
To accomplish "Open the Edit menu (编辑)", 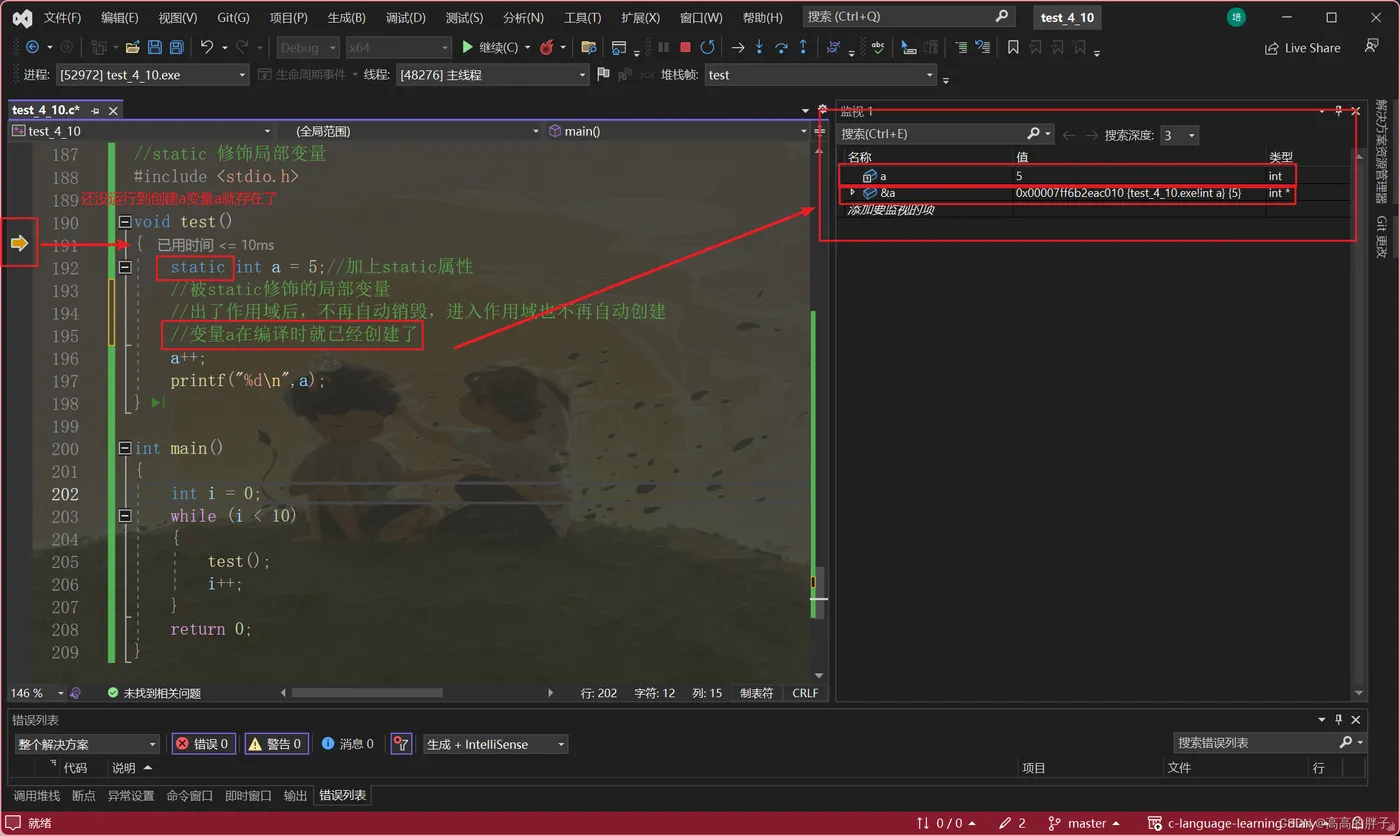I will pyautogui.click(x=120, y=18).
